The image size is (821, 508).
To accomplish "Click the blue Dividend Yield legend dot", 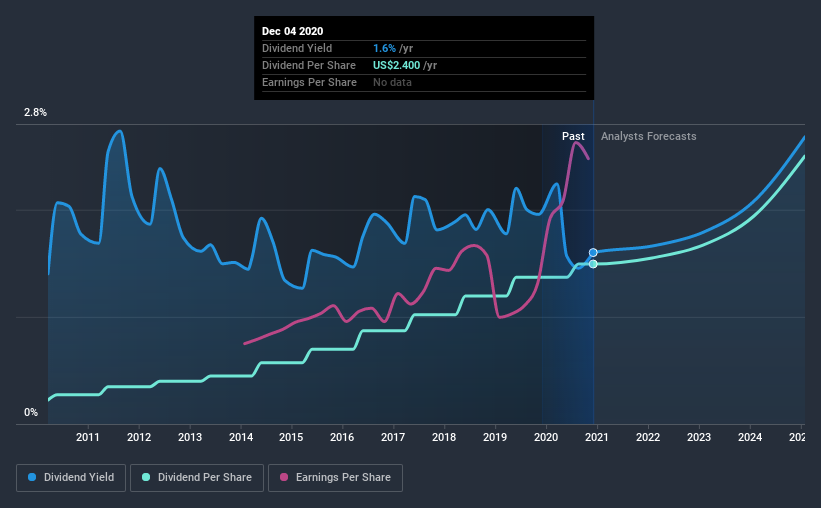I will coord(32,477).
